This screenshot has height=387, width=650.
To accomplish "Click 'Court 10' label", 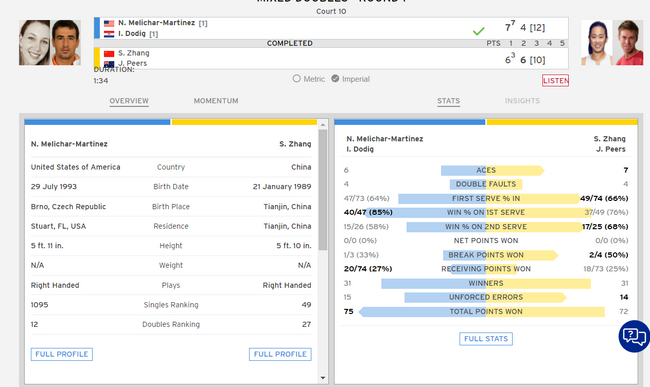I will tap(331, 12).
